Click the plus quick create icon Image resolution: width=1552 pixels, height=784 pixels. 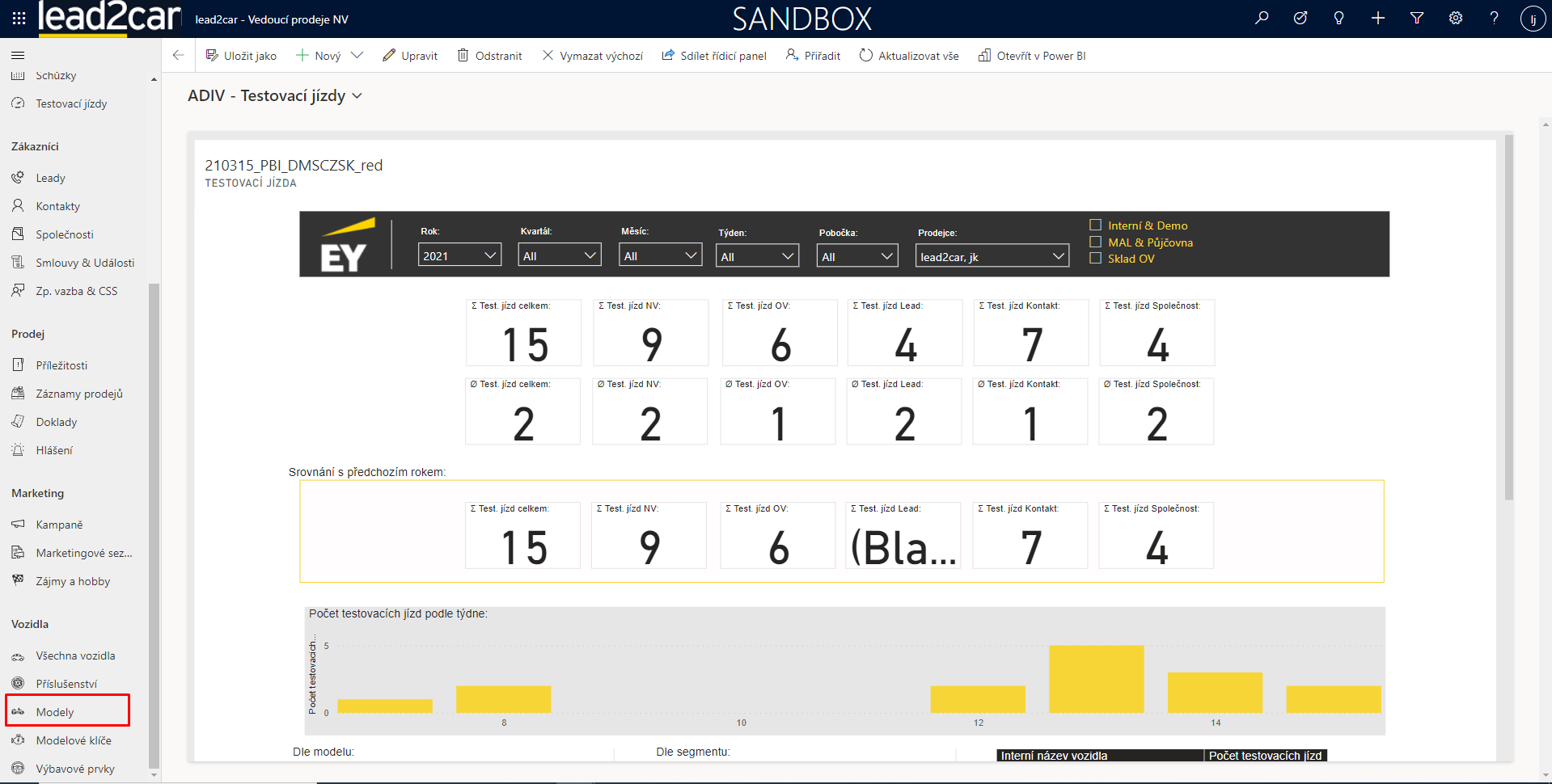pos(1378,18)
